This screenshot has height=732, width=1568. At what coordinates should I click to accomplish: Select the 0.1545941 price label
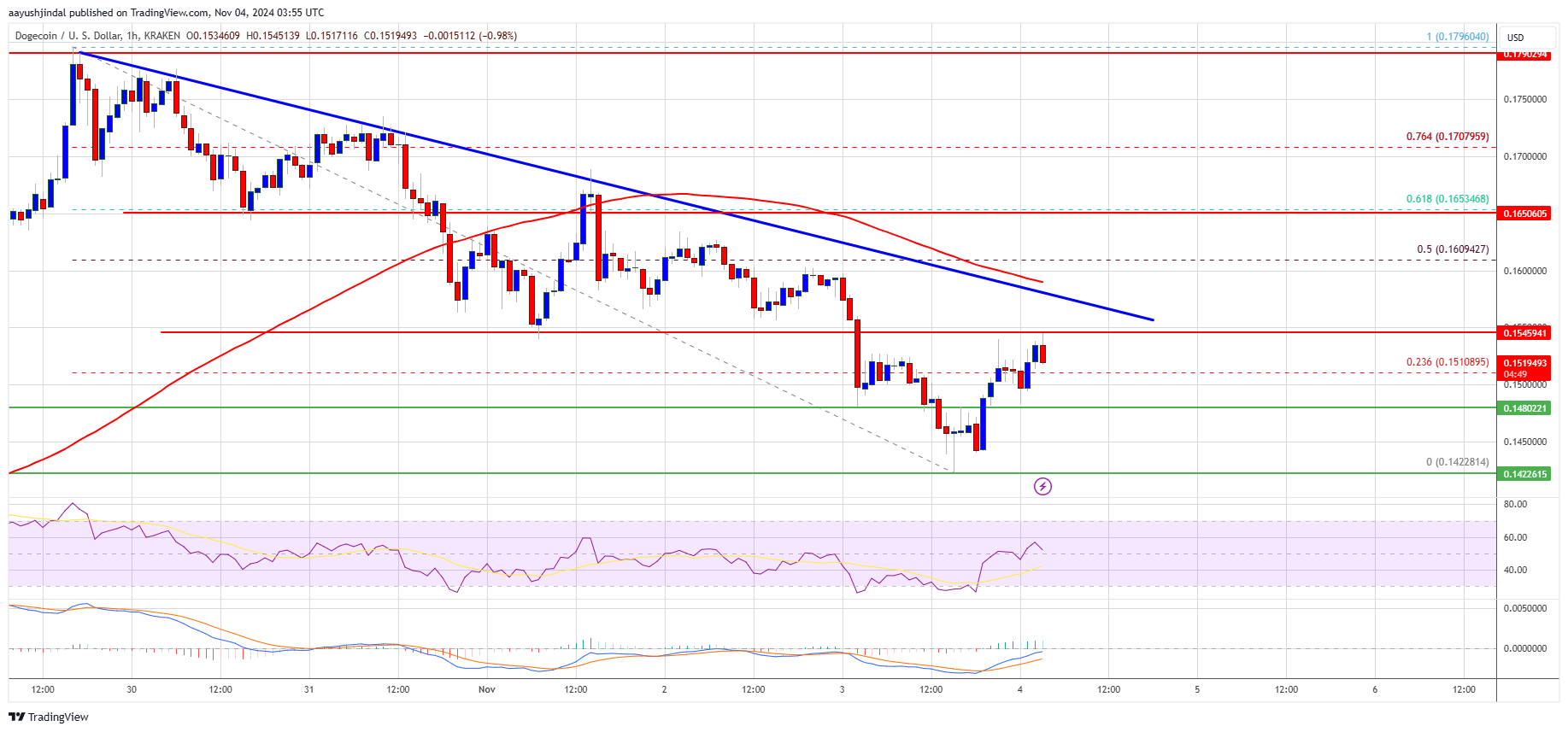pos(1526,333)
